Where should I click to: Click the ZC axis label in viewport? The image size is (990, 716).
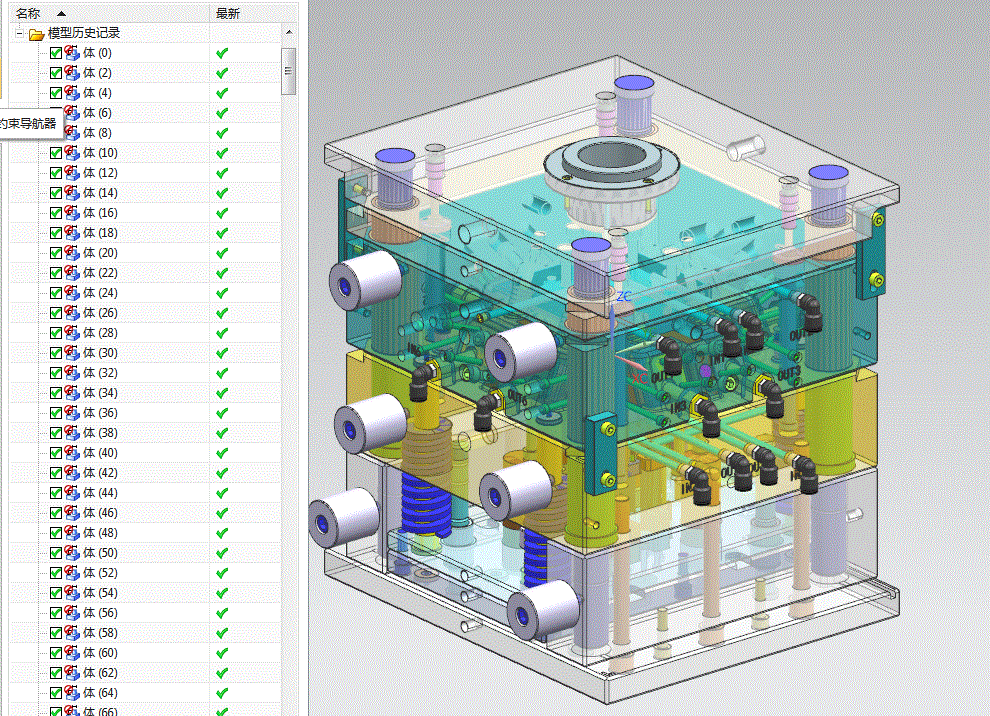624,296
